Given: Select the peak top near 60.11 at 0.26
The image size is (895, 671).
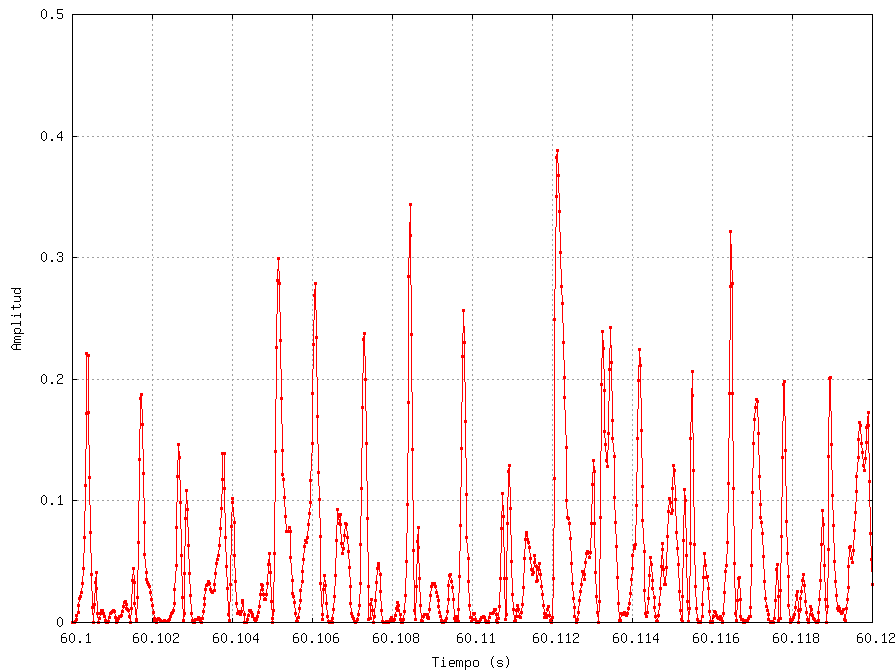Looking at the screenshot, I should [463, 311].
